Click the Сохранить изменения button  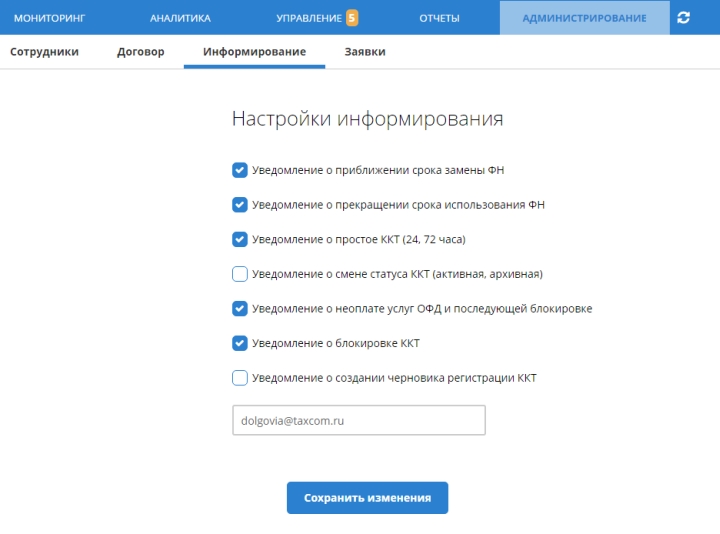[367, 498]
